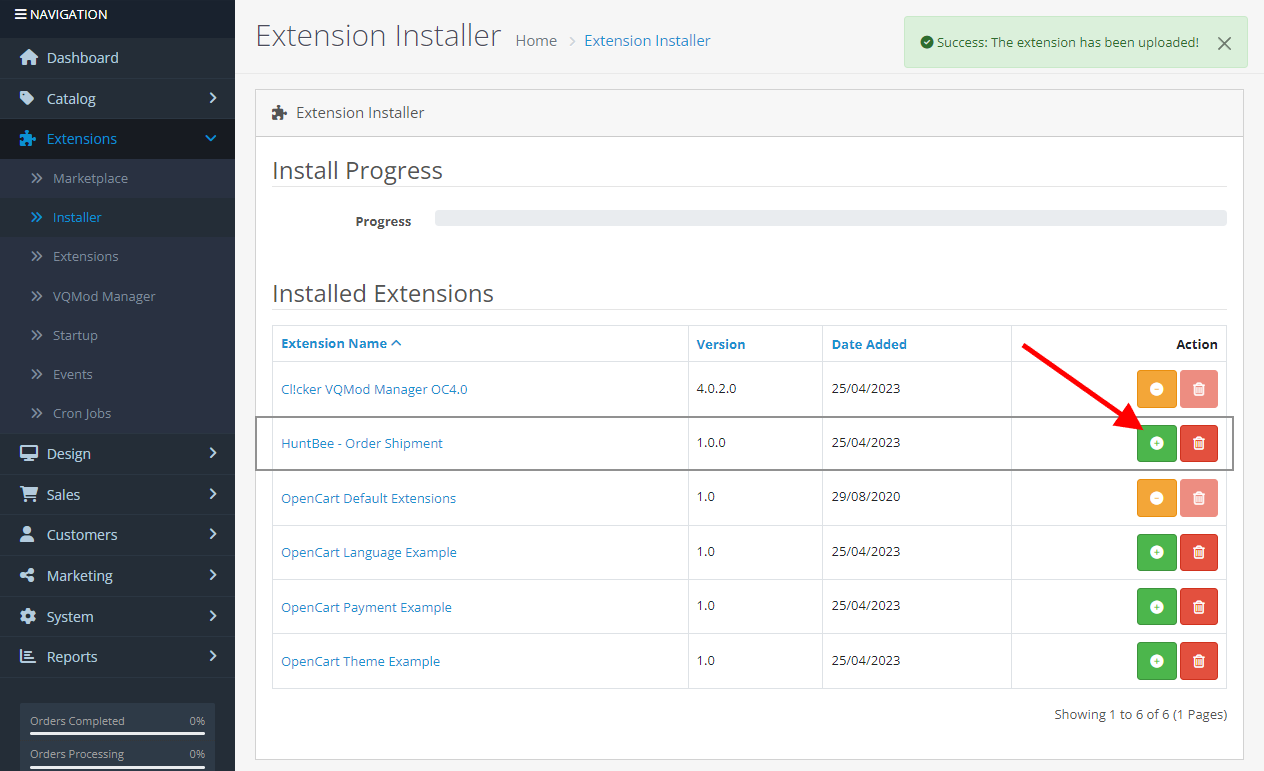Open the OpenCart Payment Example link
The width and height of the screenshot is (1264, 771).
pyautogui.click(x=366, y=607)
